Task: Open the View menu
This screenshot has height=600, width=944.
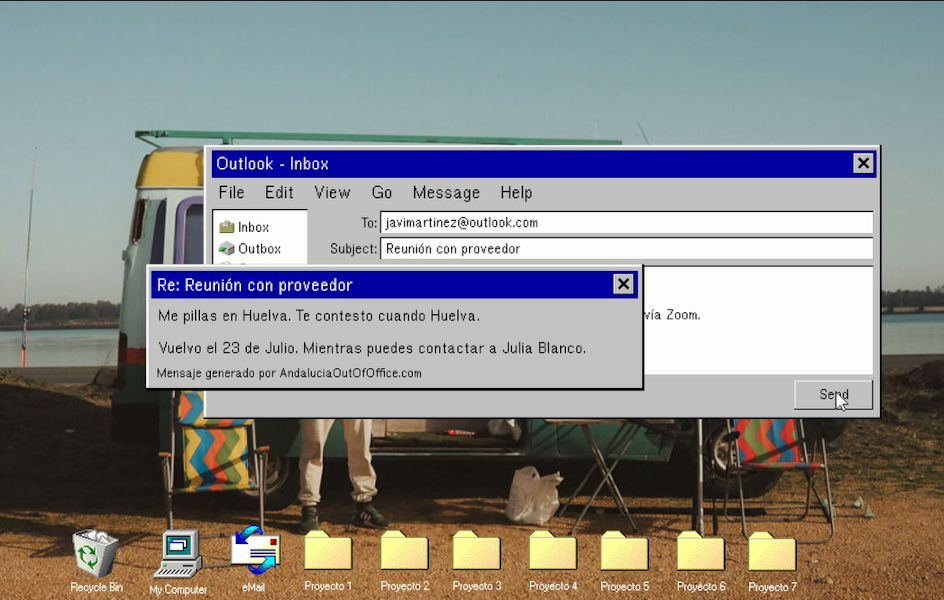Action: click(332, 193)
